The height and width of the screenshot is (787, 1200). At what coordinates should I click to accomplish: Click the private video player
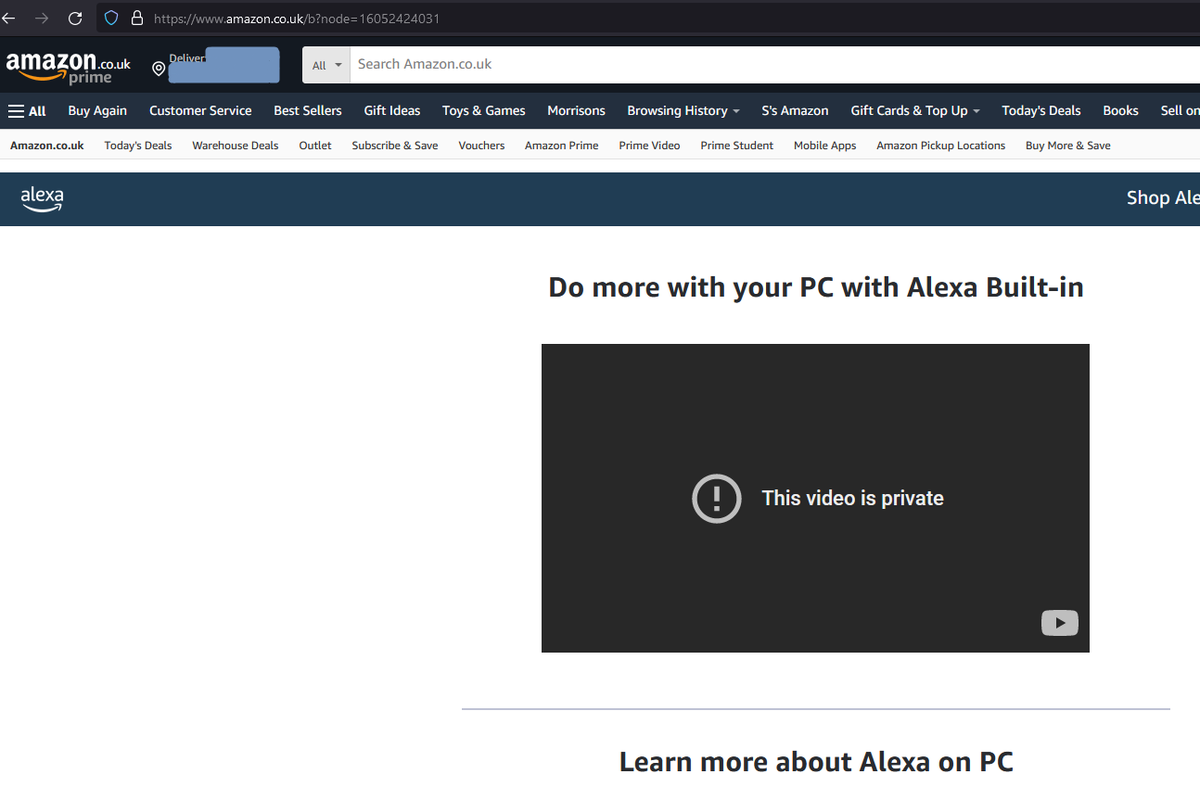click(x=815, y=498)
